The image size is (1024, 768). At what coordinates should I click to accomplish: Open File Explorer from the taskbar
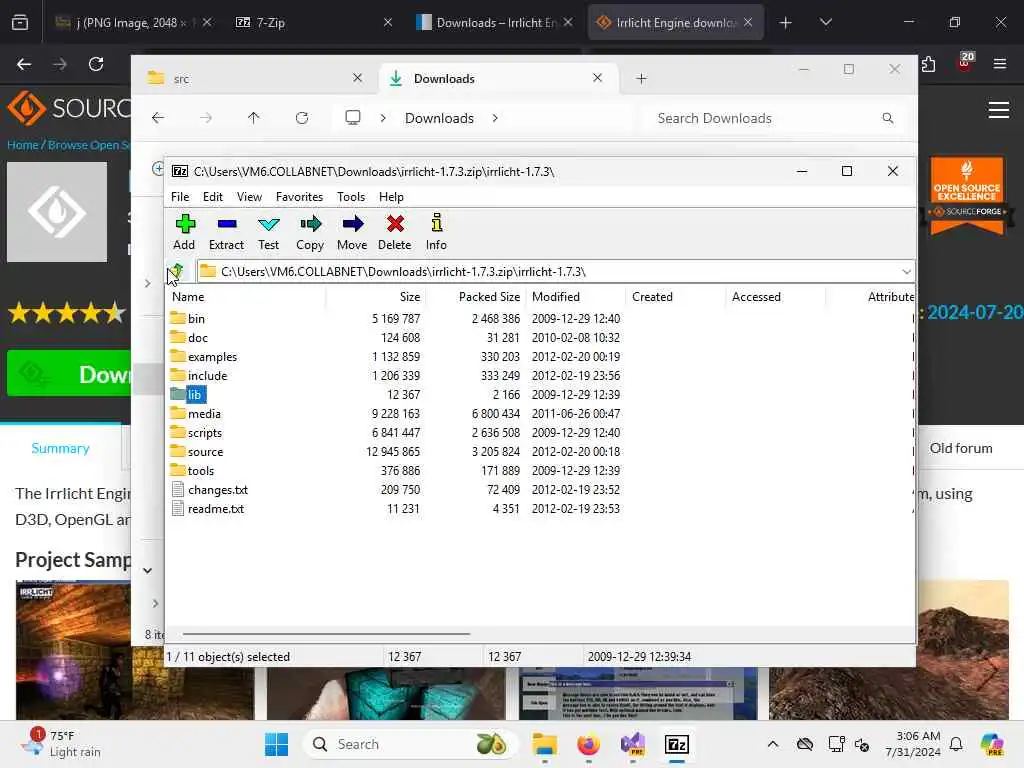(x=544, y=744)
